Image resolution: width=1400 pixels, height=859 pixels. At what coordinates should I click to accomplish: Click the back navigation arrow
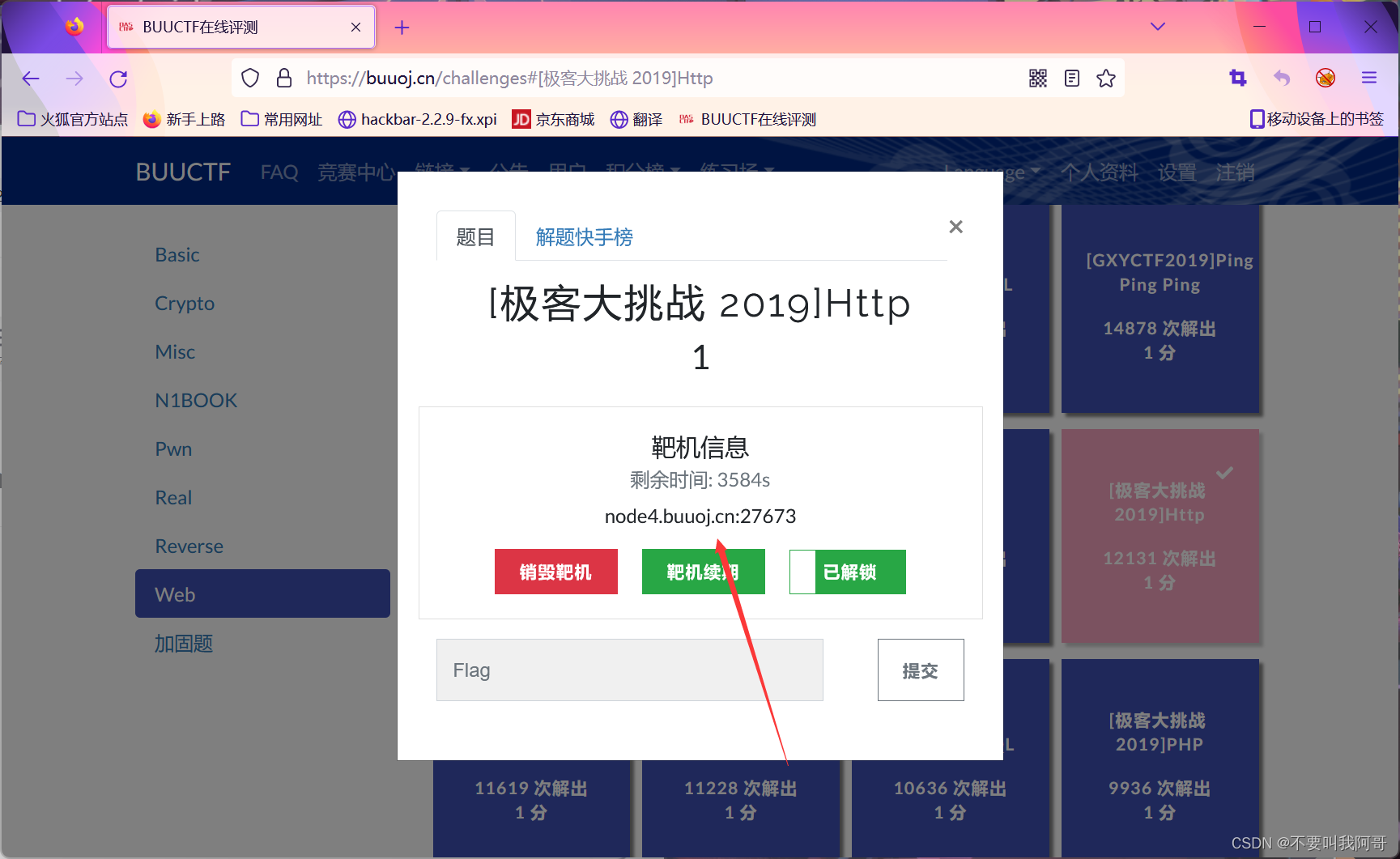click(30, 78)
